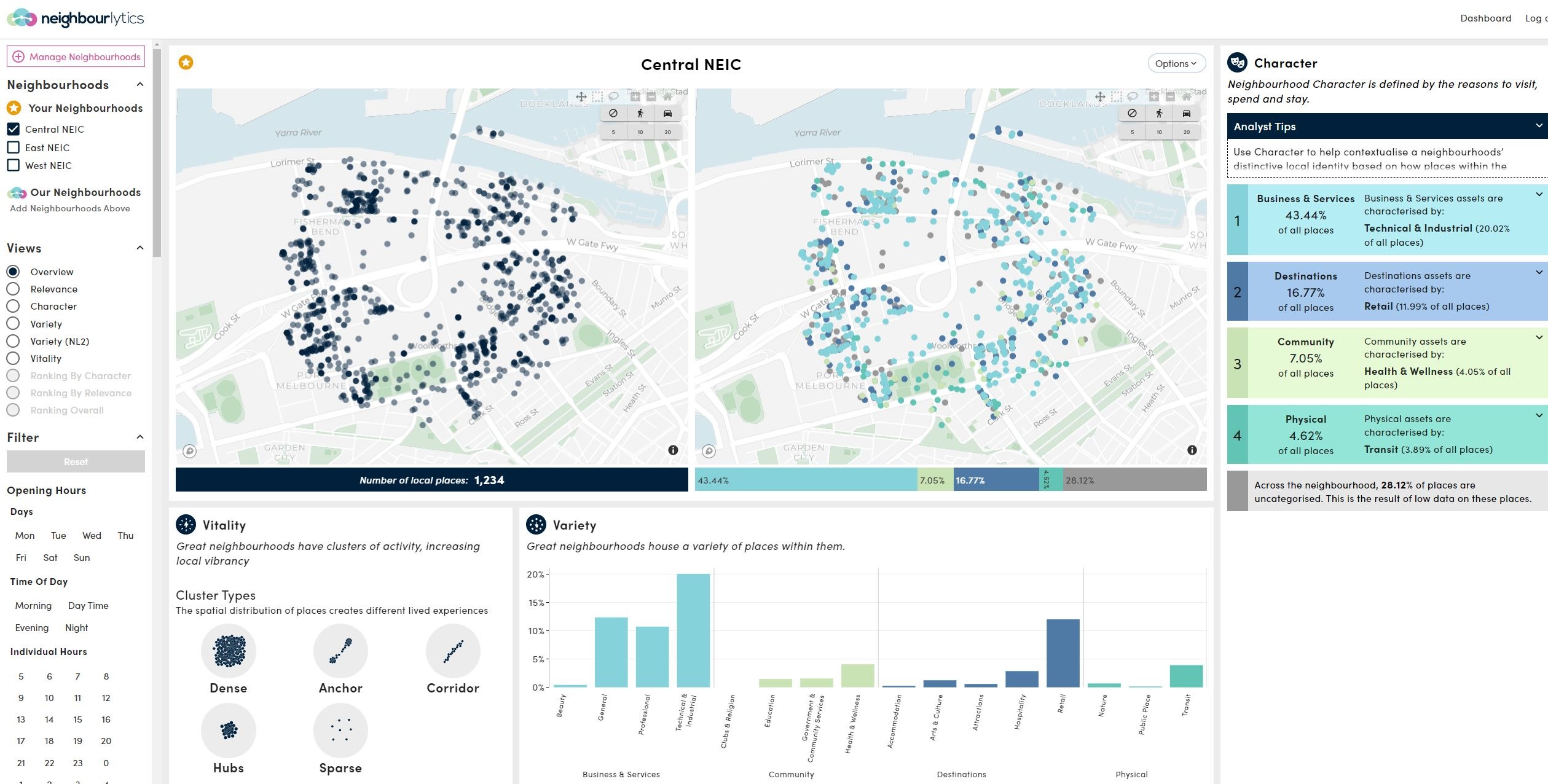Select the Corridor cluster type icon
1548x784 pixels.
453,651
